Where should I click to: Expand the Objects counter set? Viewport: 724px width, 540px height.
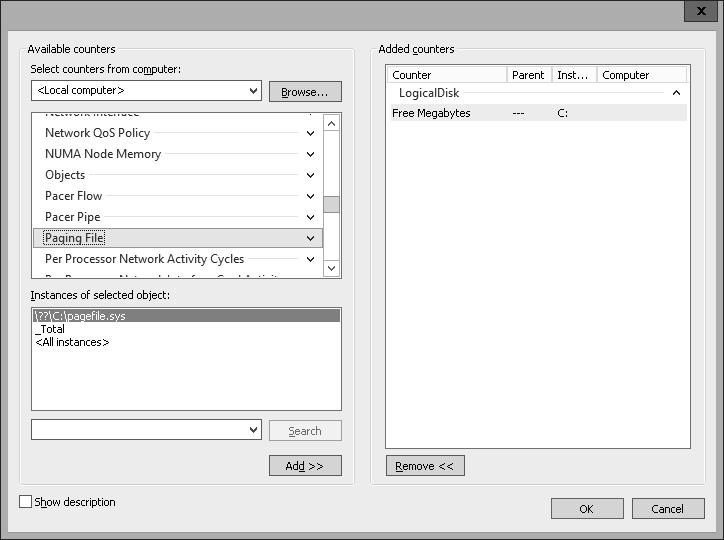pos(311,175)
